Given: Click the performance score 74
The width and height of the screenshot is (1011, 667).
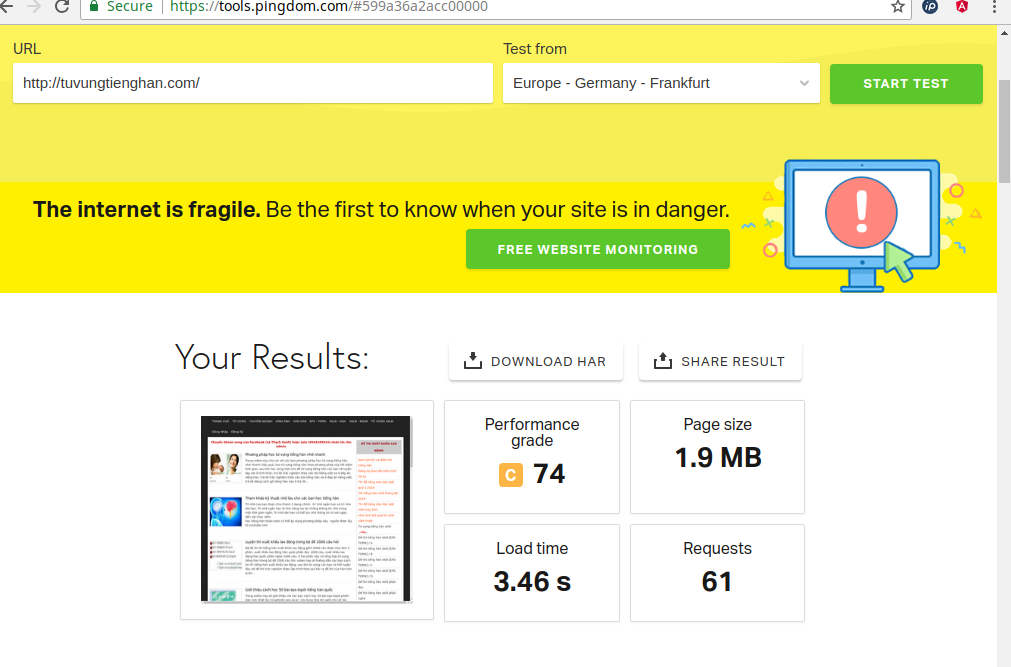Looking at the screenshot, I should pos(549,474).
